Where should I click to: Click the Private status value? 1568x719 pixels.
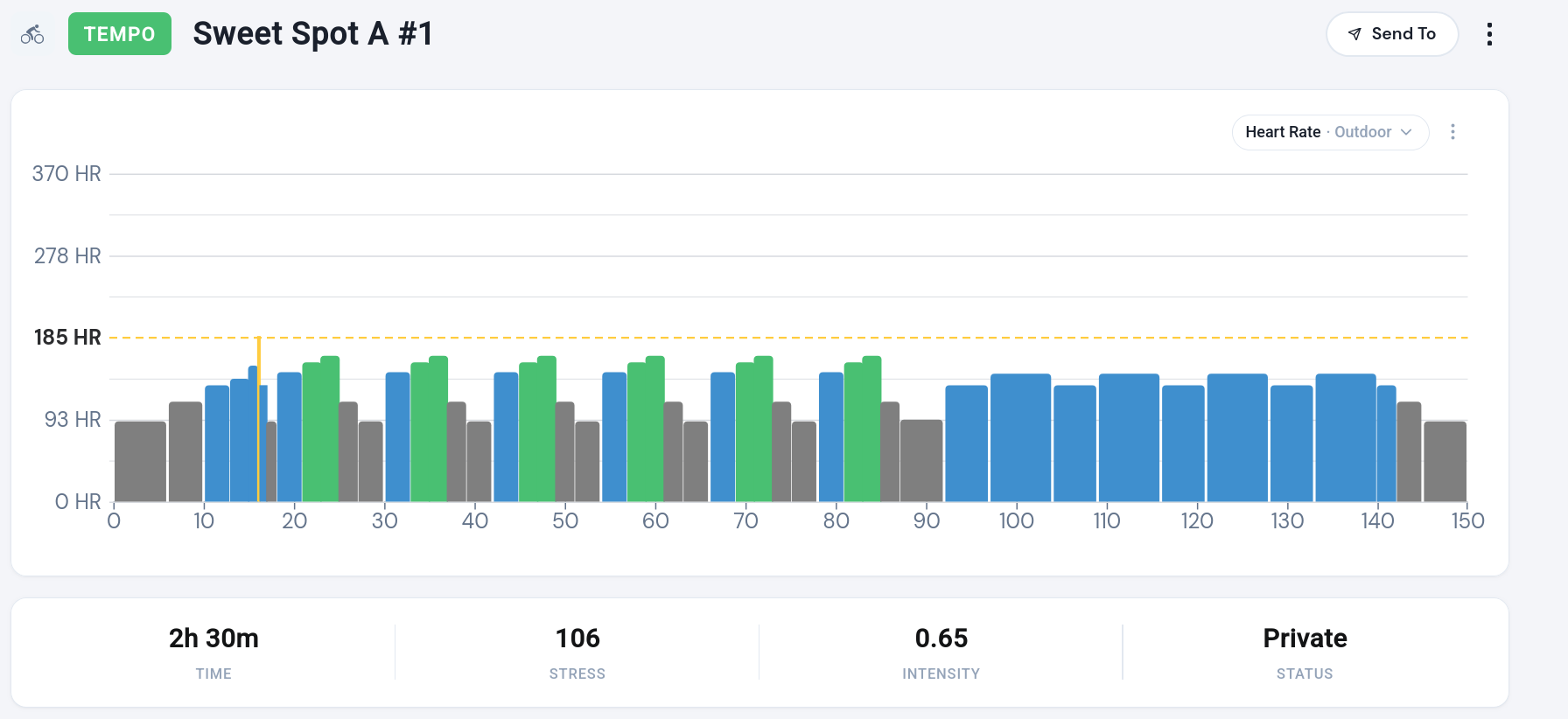[x=1305, y=639]
